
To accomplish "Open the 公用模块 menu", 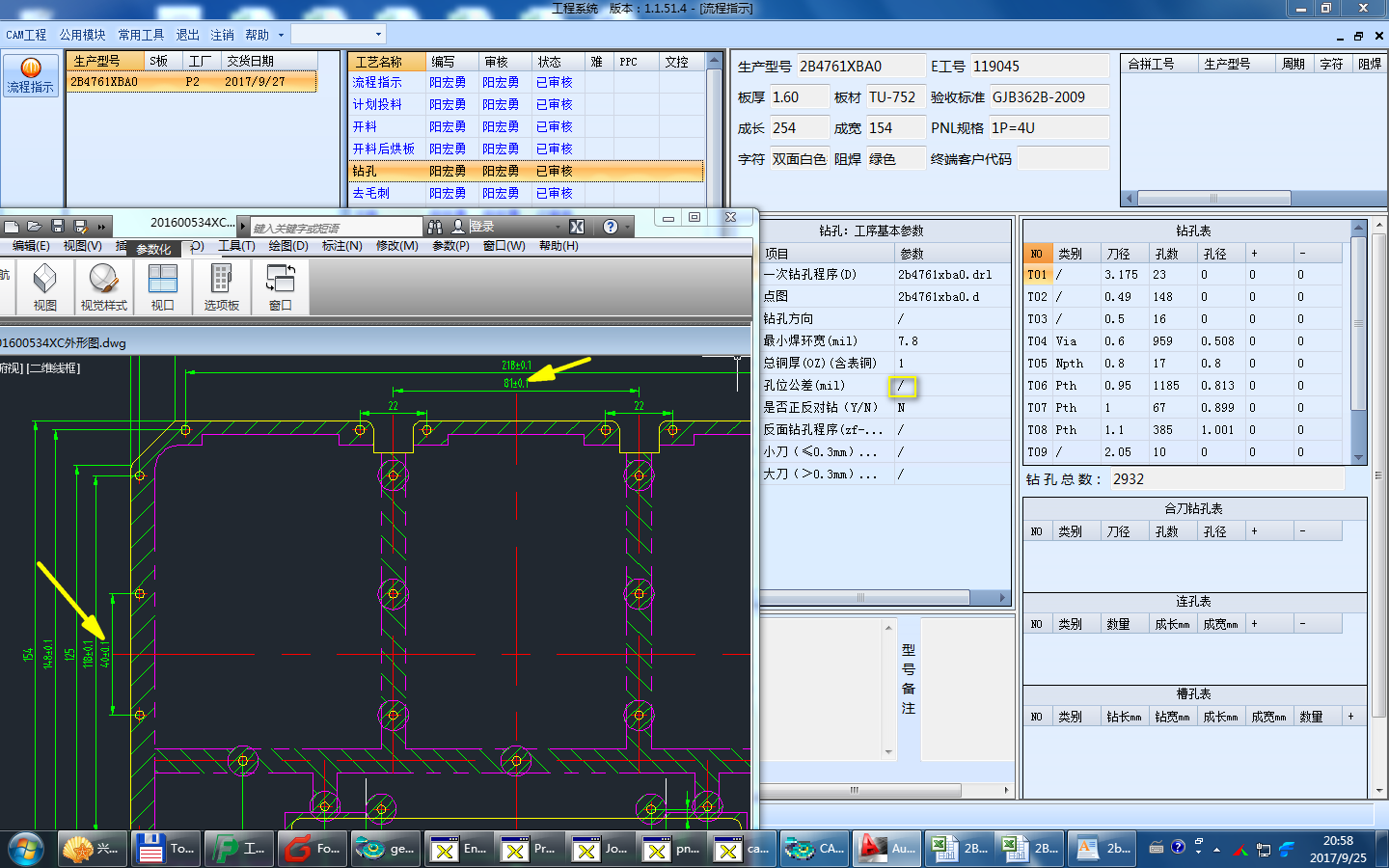I will click(82, 35).
